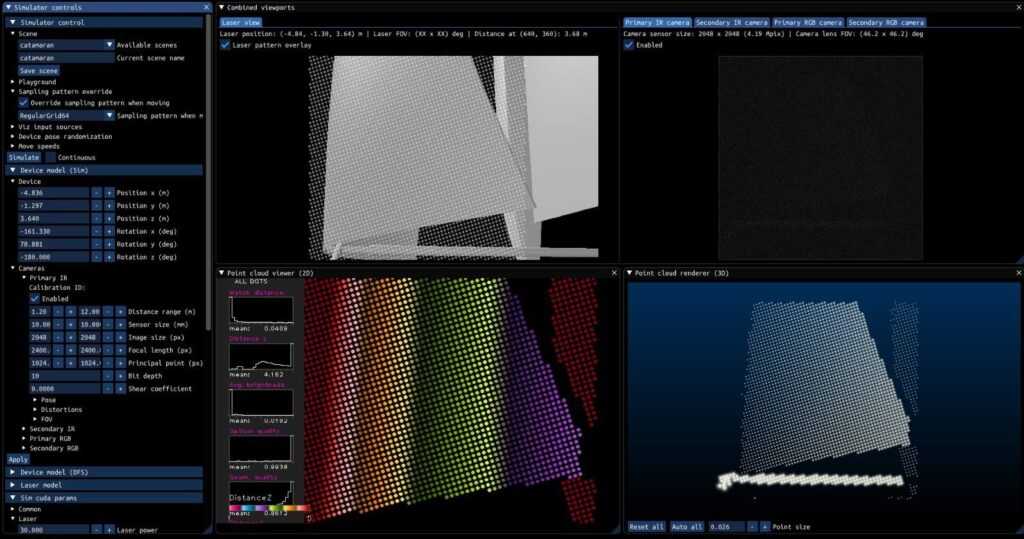Expand the Device pose randomization node
The image size is (1024, 539).
point(13,136)
